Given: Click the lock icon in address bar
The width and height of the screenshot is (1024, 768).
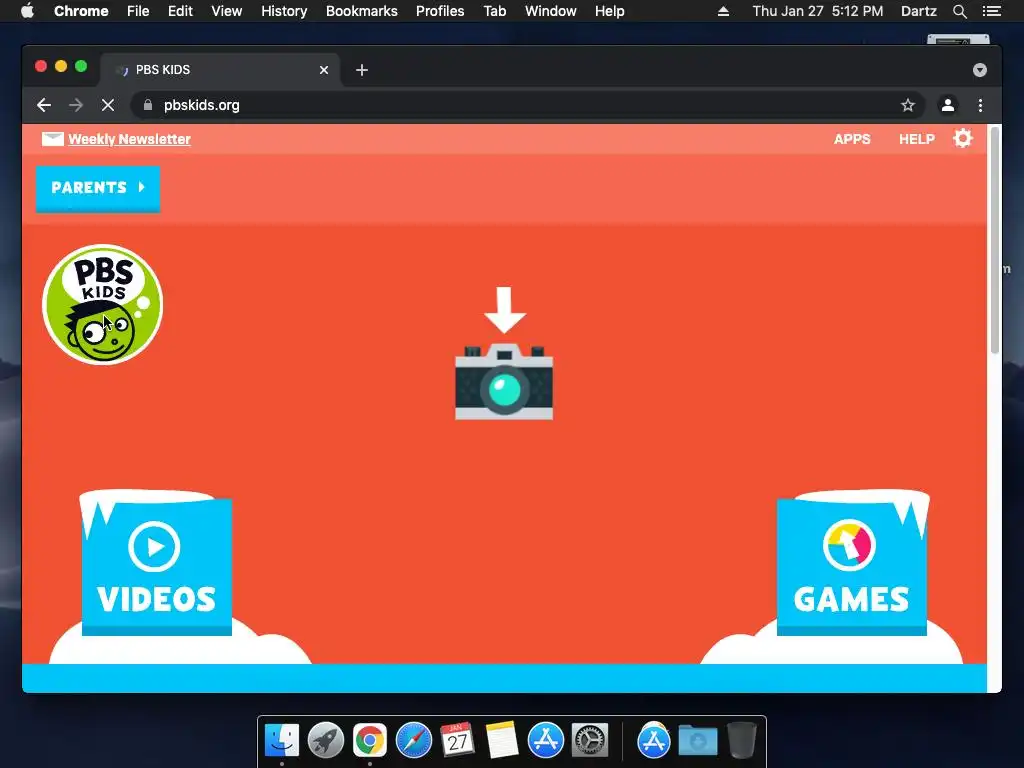Looking at the screenshot, I should point(148,105).
